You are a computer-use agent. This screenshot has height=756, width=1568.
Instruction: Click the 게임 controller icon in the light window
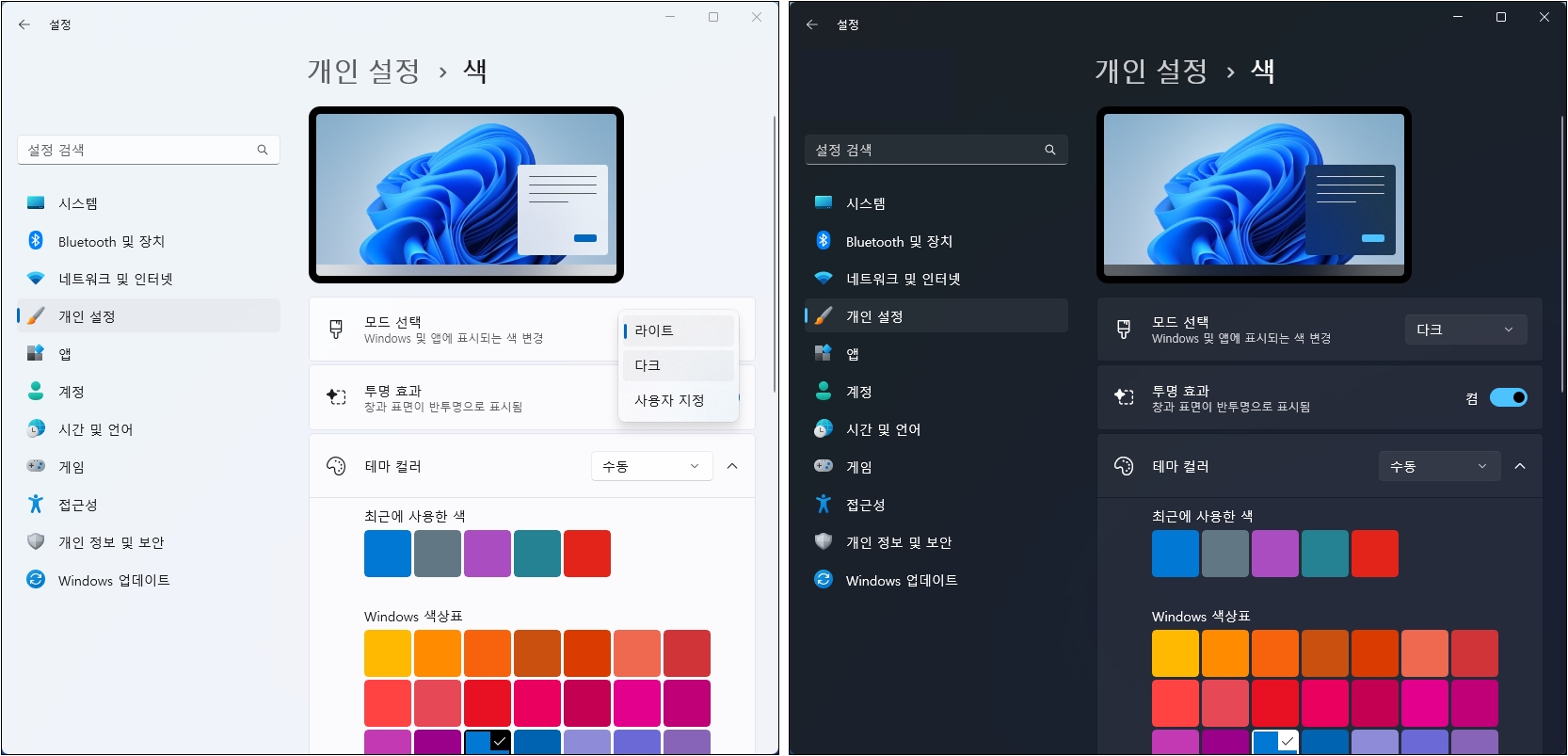[x=36, y=466]
